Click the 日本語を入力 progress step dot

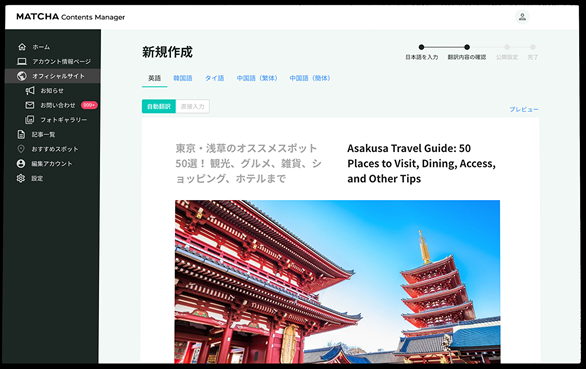click(x=422, y=47)
